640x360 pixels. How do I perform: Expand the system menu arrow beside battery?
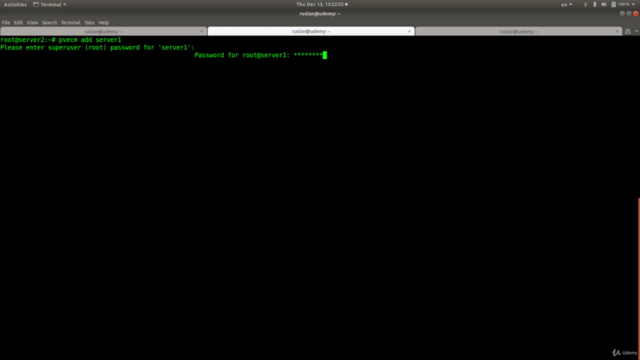pos(633,4)
